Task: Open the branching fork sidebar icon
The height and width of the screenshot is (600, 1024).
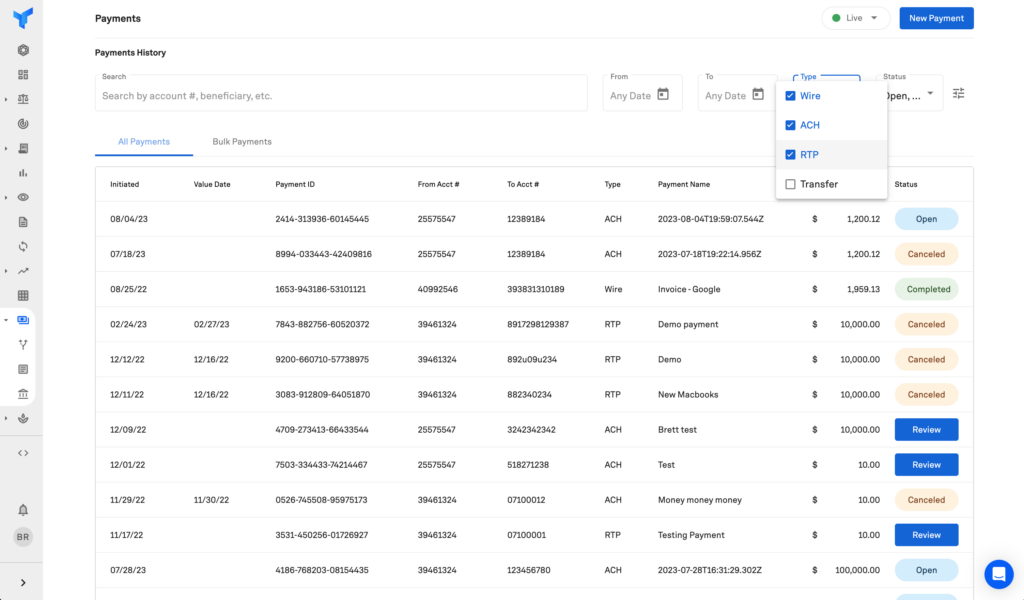Action: point(23,345)
